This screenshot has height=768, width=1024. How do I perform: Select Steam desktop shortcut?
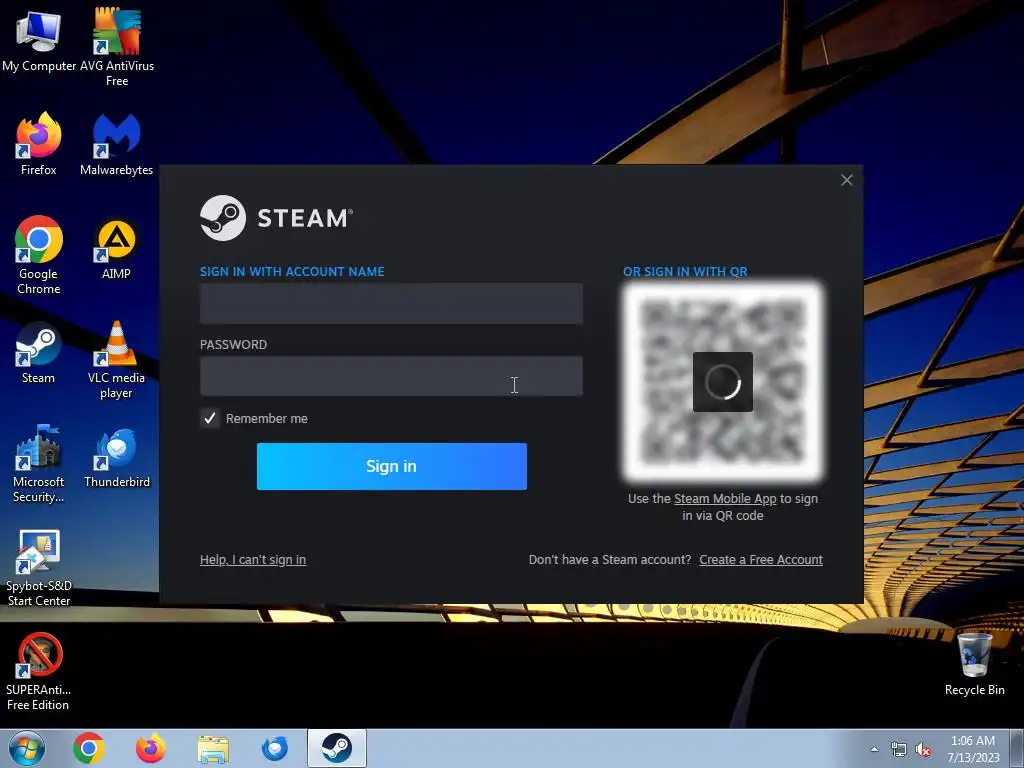39,353
